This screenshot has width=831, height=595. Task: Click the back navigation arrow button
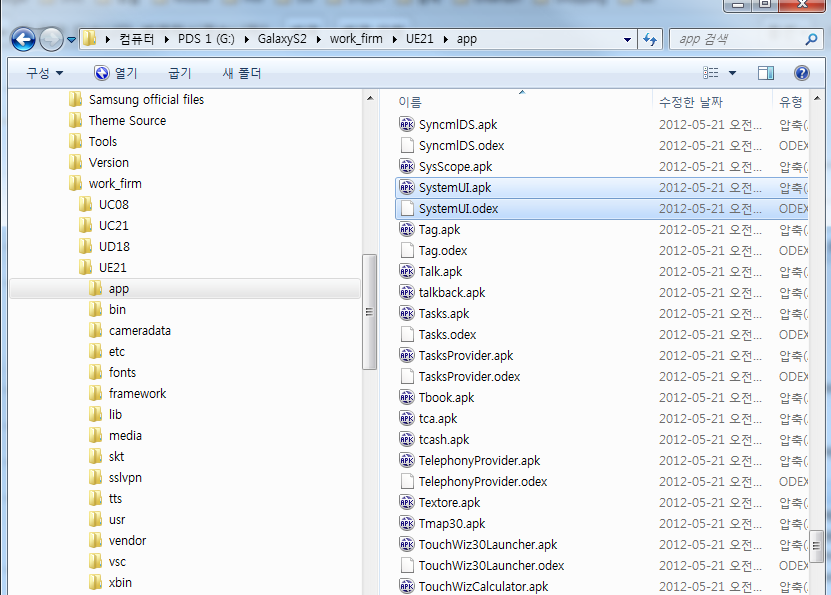[24, 40]
